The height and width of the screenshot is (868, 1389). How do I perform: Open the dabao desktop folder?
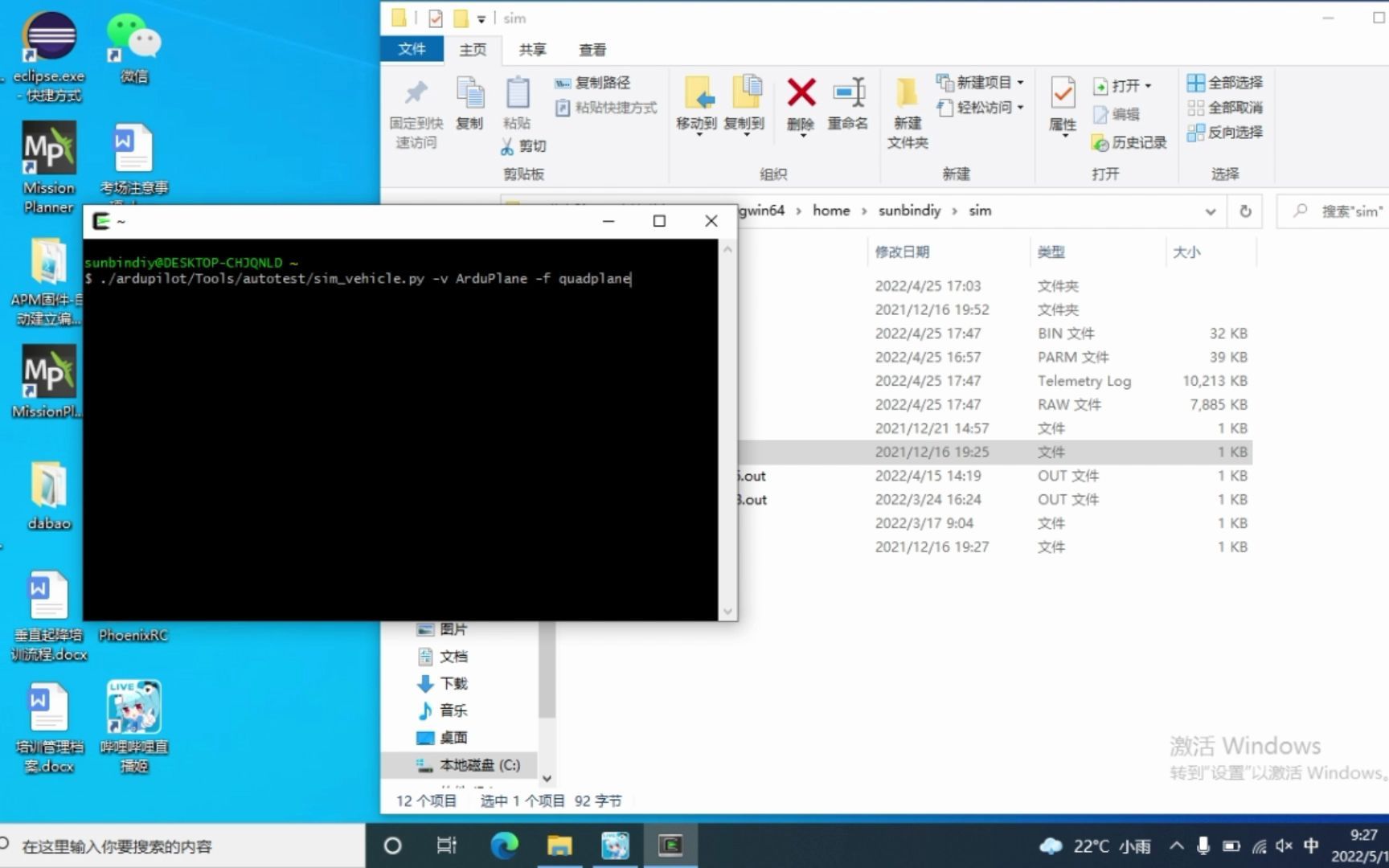click(49, 495)
